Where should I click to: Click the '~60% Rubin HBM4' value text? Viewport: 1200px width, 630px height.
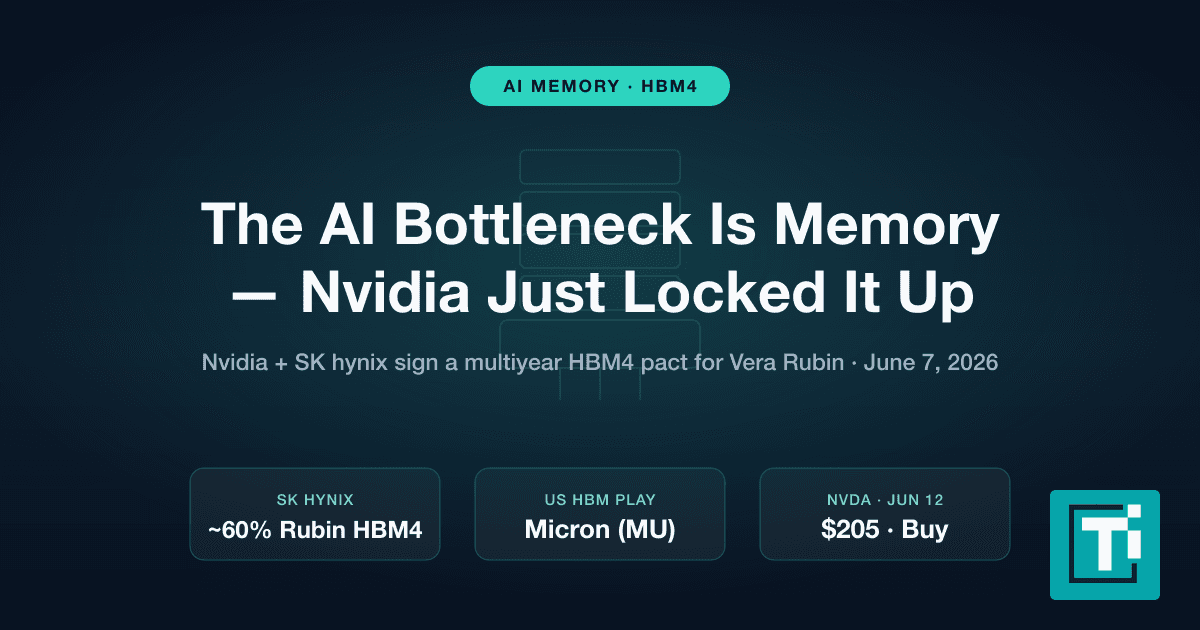[x=315, y=529]
